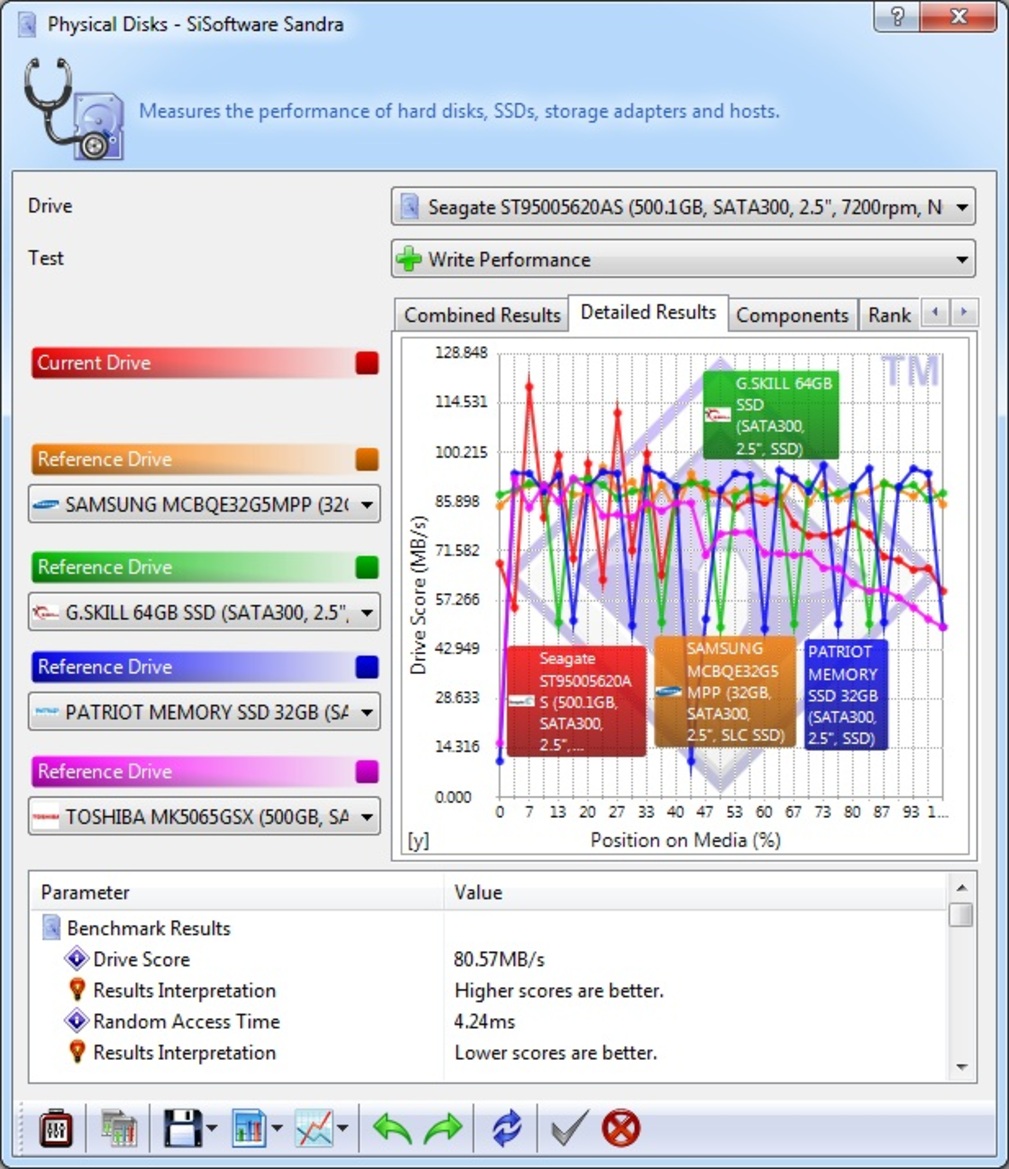This screenshot has height=1169, width=1009.
Task: Click the results list scroll up arrow
Action: 961,887
